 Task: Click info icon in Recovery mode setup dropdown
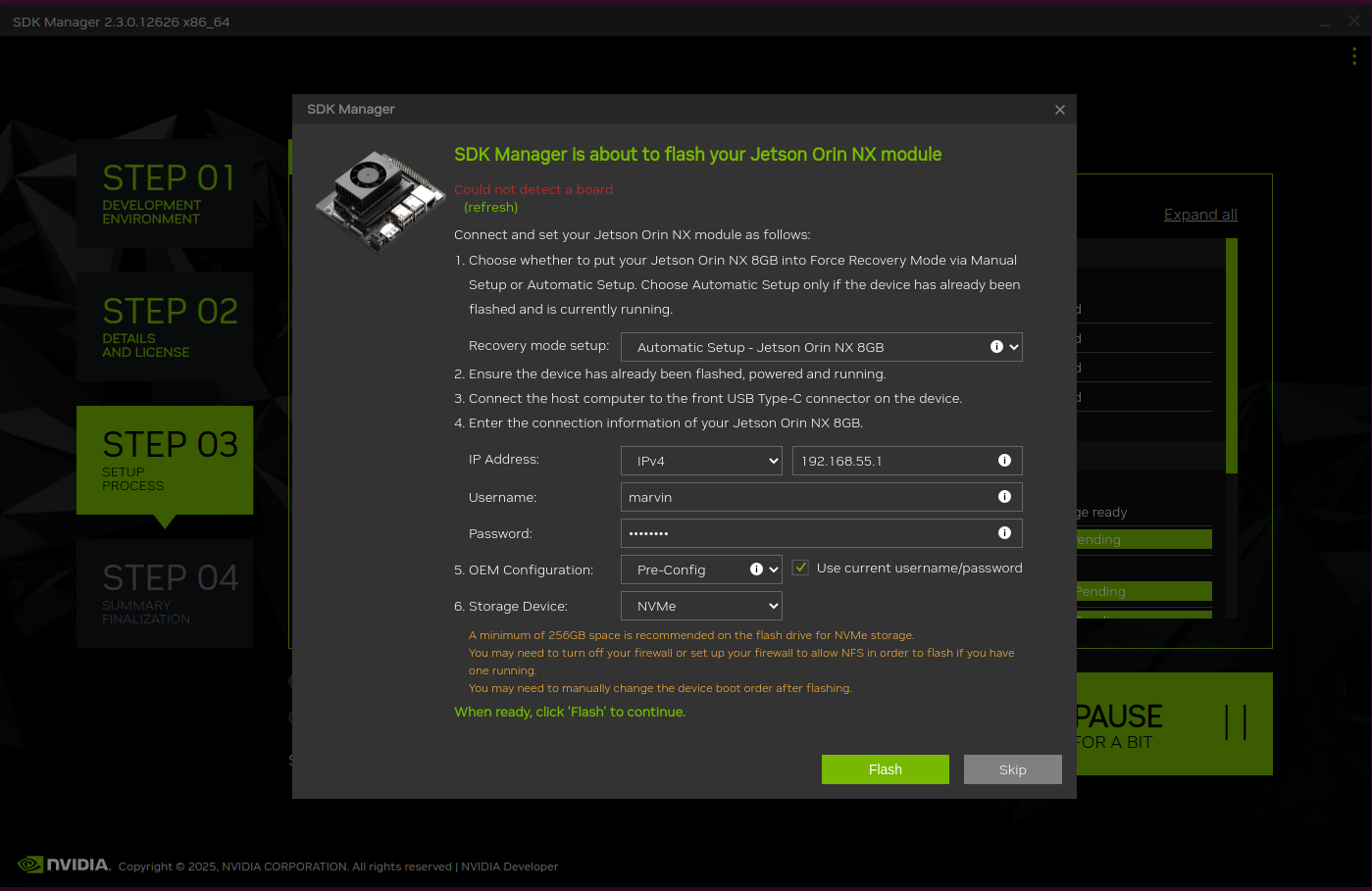[x=996, y=347]
